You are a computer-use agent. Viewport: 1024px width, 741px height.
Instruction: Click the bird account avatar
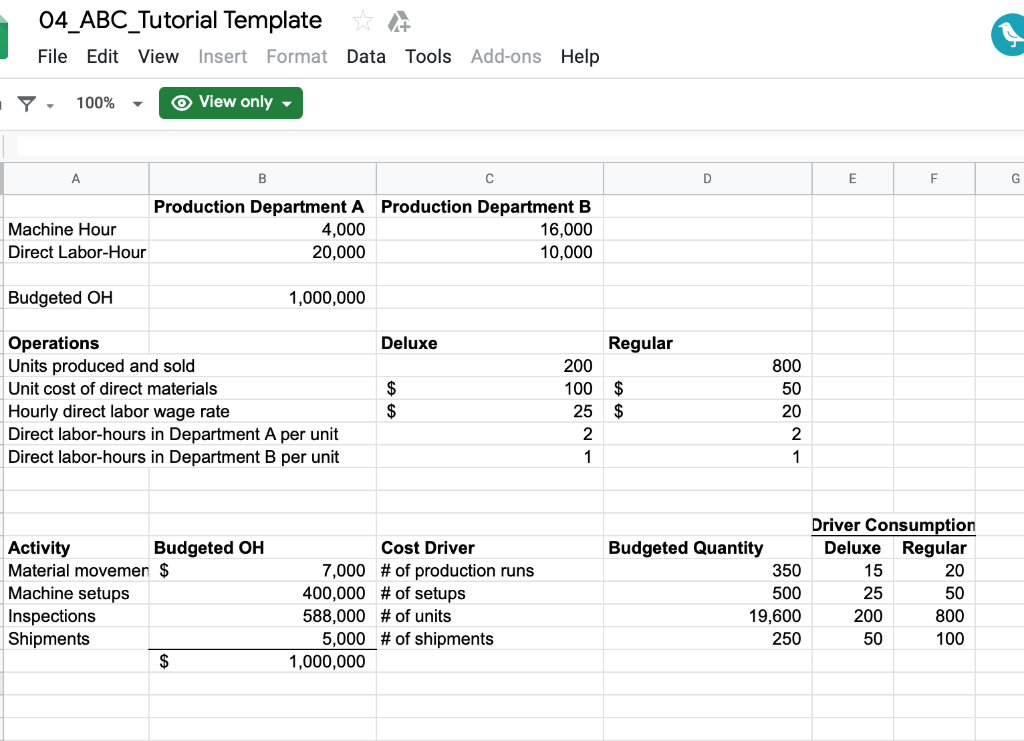click(1008, 34)
